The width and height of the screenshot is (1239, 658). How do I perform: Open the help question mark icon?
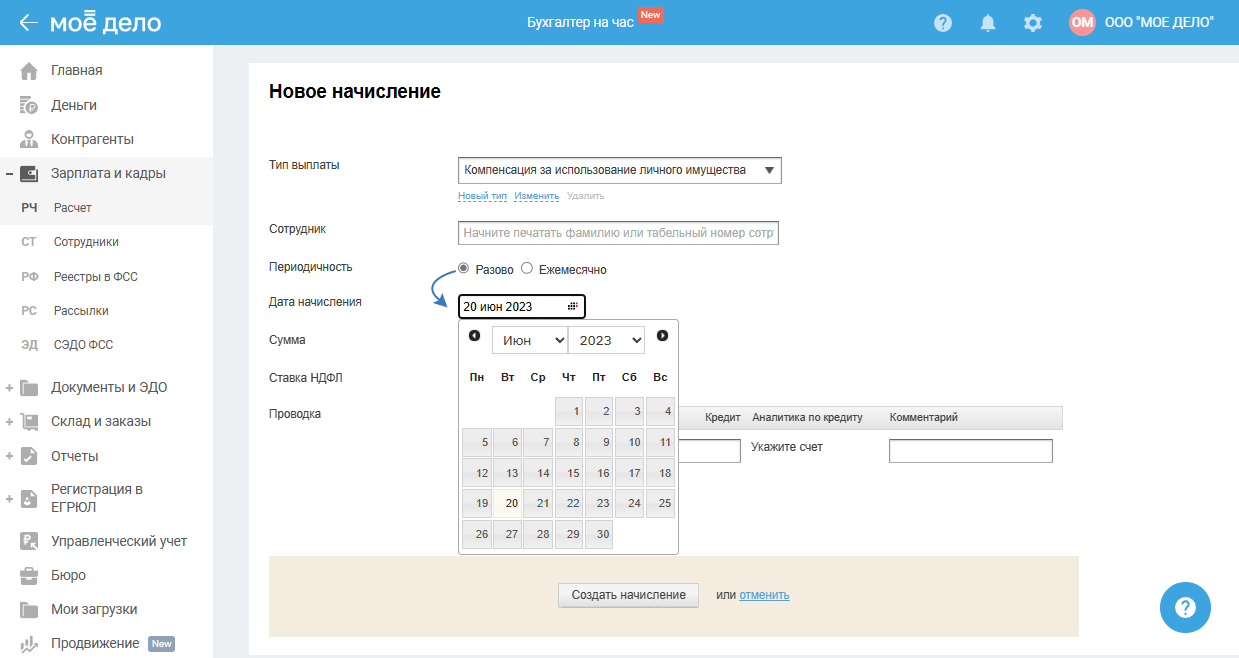942,23
